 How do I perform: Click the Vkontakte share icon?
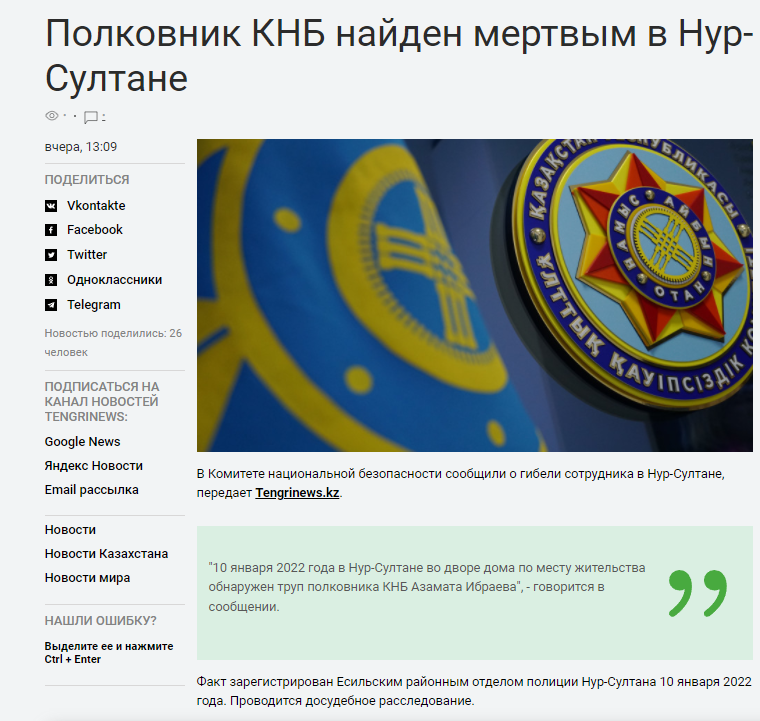[x=51, y=206]
